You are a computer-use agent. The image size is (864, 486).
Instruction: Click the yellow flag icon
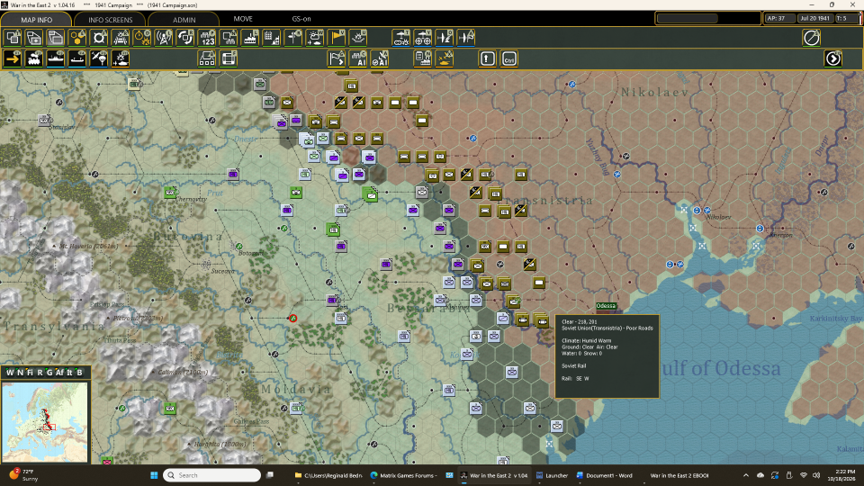pos(336,38)
